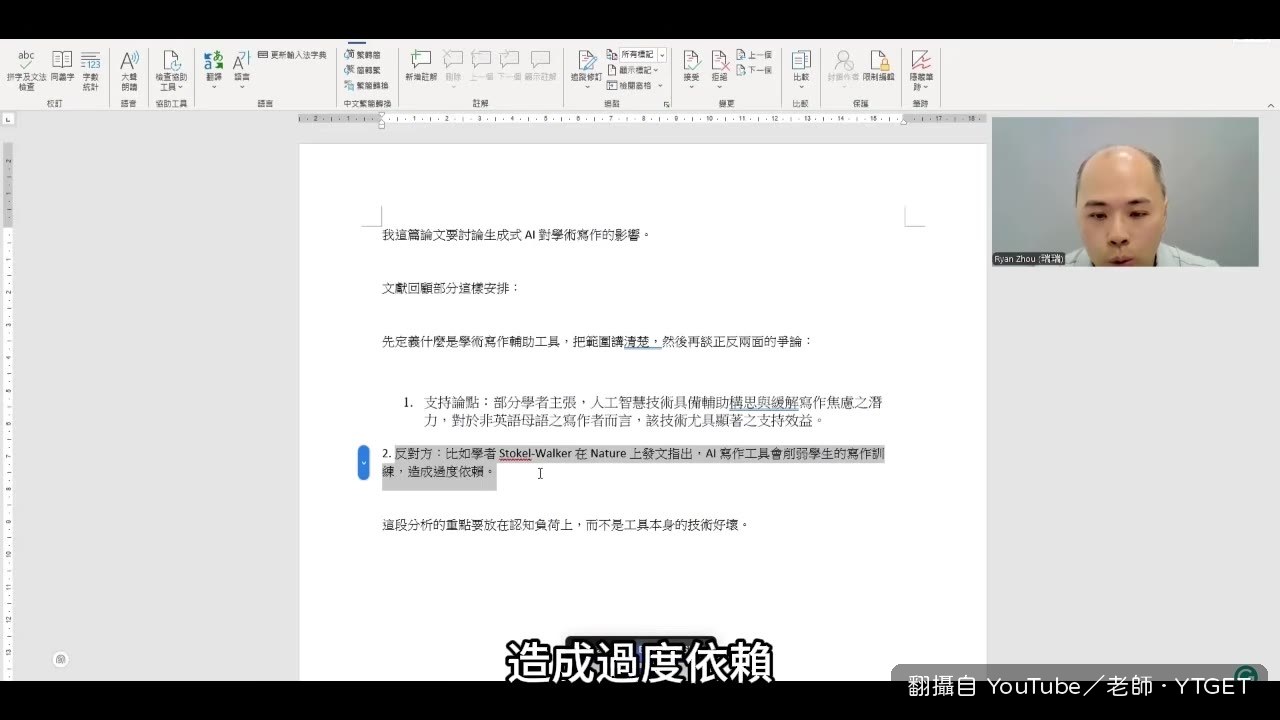Start 大聲朗讀 read aloud
The height and width of the screenshot is (720, 1280).
coord(129,70)
